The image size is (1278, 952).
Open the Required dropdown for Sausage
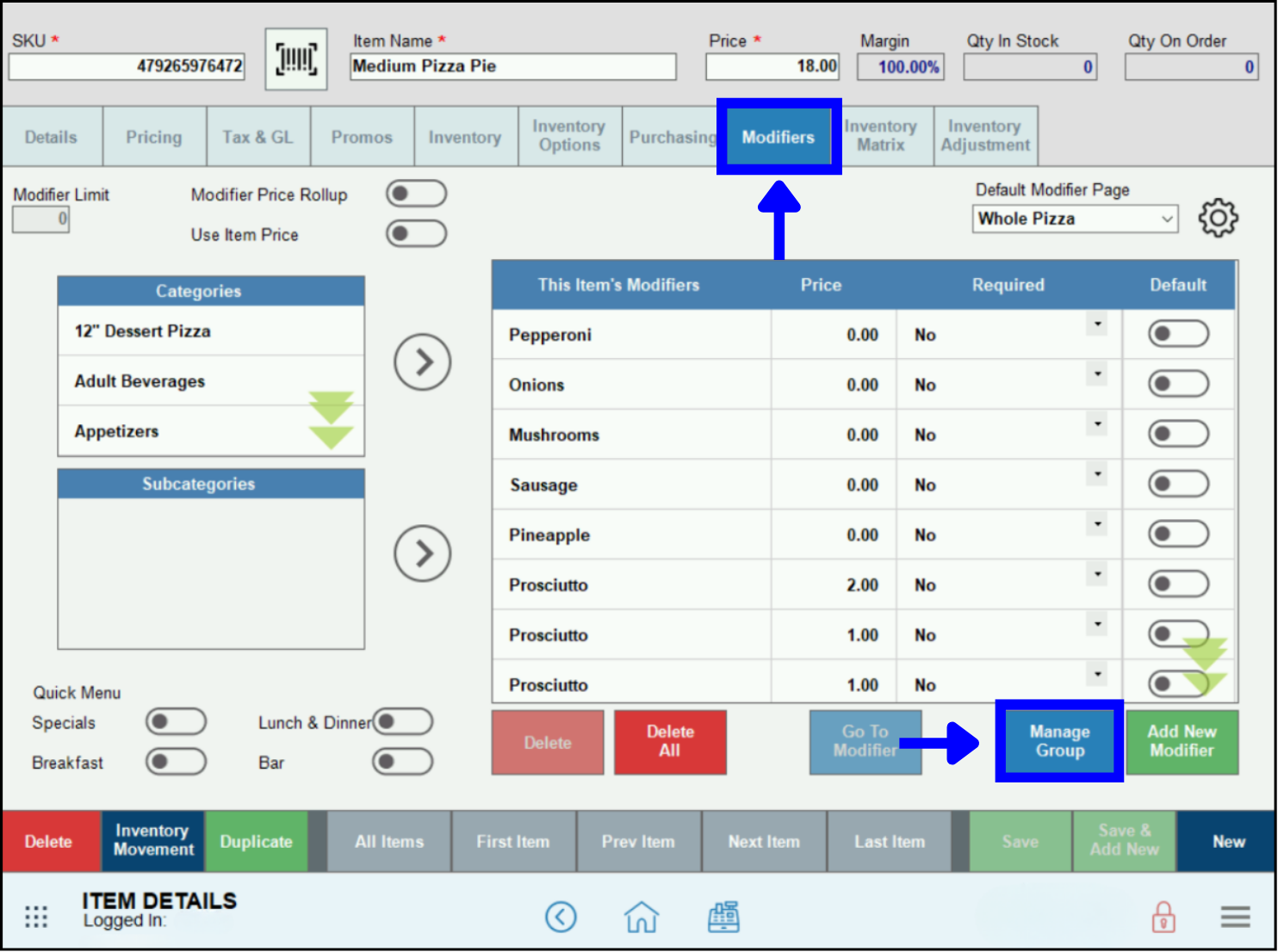[1097, 473]
